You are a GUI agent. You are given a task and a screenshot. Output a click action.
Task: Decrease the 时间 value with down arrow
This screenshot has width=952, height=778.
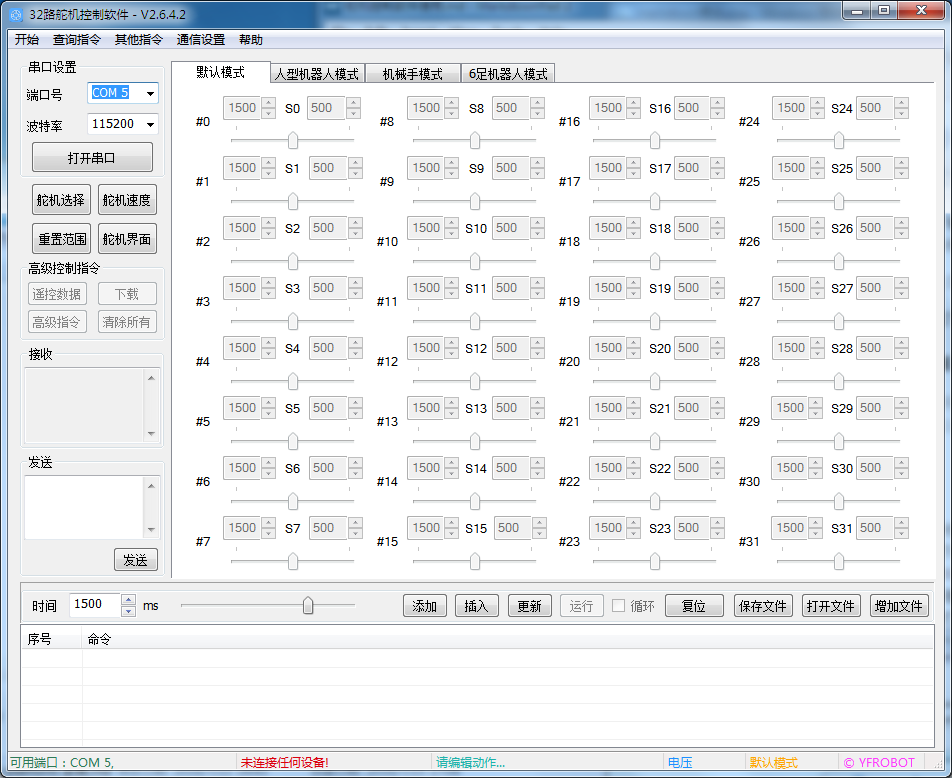click(x=128, y=610)
